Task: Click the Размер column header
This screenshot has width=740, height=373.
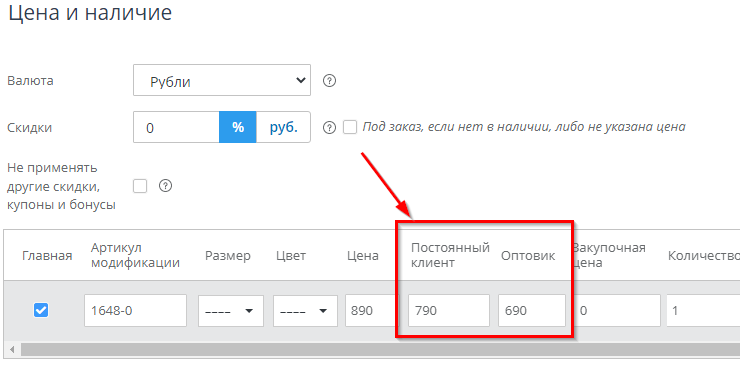Action: [227, 255]
